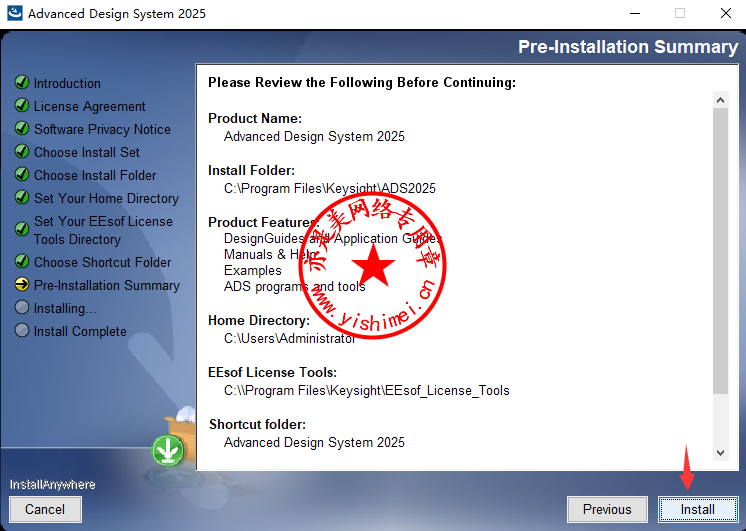
Task: Click the InstallAnywhere label
Action: (x=53, y=484)
